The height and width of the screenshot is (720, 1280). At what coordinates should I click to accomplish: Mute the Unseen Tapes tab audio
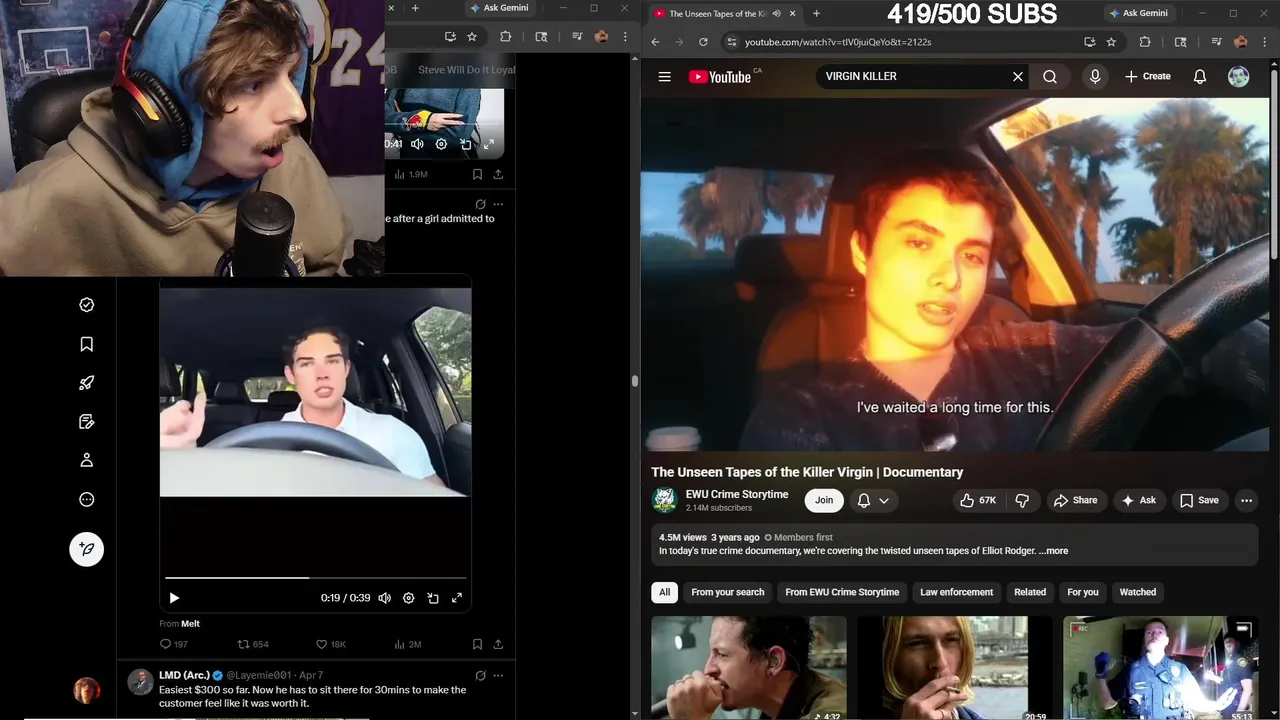[776, 14]
